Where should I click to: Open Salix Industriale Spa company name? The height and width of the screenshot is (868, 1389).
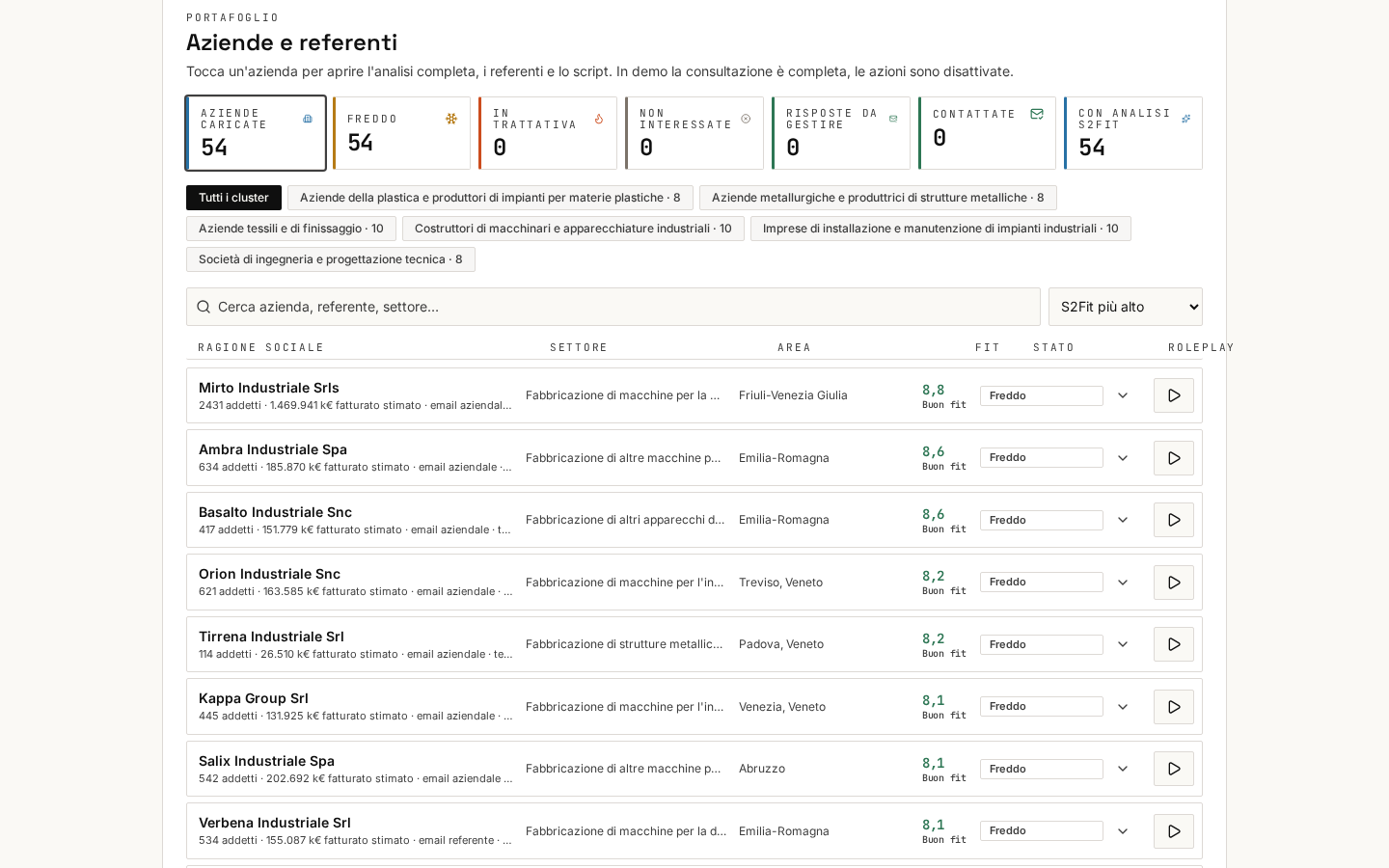point(266,761)
